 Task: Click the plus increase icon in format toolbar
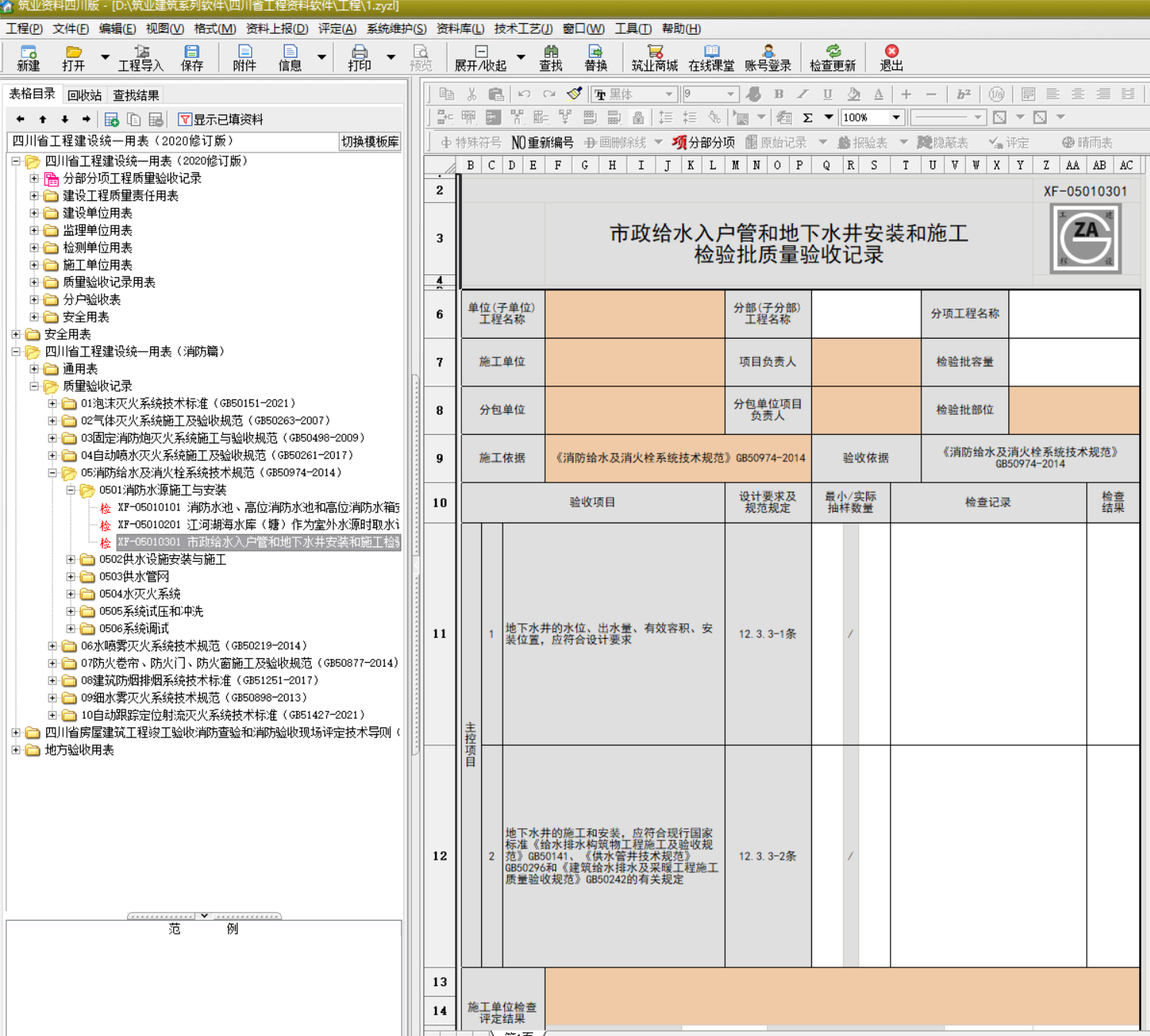(906, 94)
